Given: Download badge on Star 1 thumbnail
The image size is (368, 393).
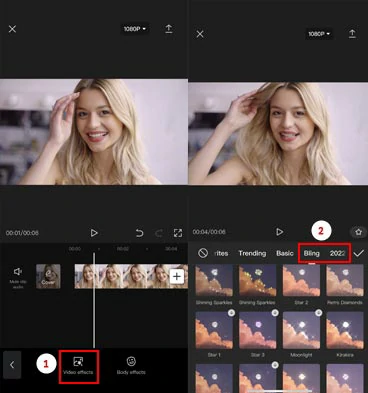Looking at the screenshot, I should click(231, 313).
